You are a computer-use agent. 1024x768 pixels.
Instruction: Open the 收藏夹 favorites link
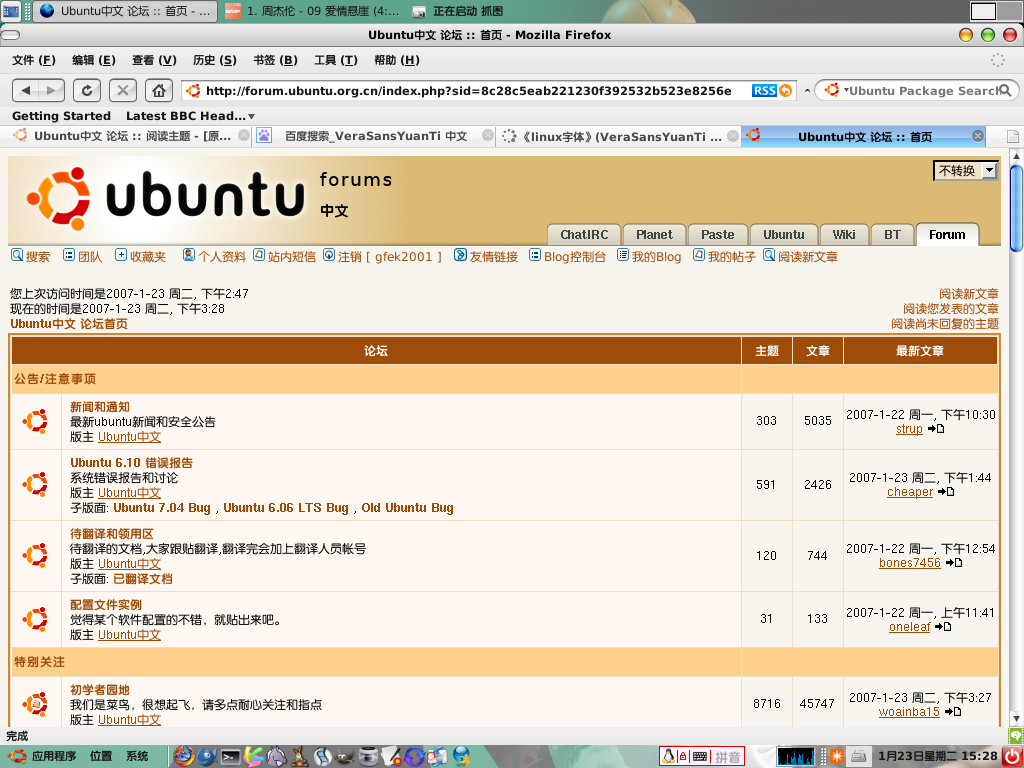coord(147,257)
